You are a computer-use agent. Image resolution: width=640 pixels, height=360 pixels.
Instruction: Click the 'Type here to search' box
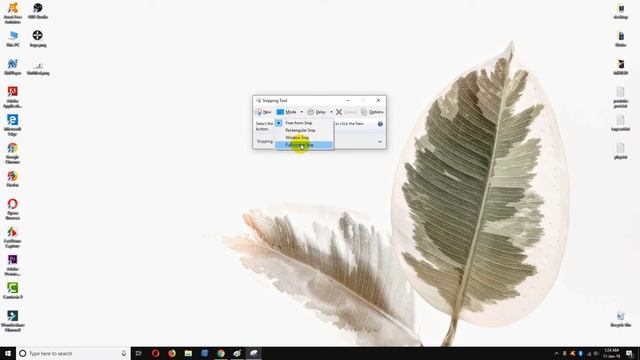73,353
